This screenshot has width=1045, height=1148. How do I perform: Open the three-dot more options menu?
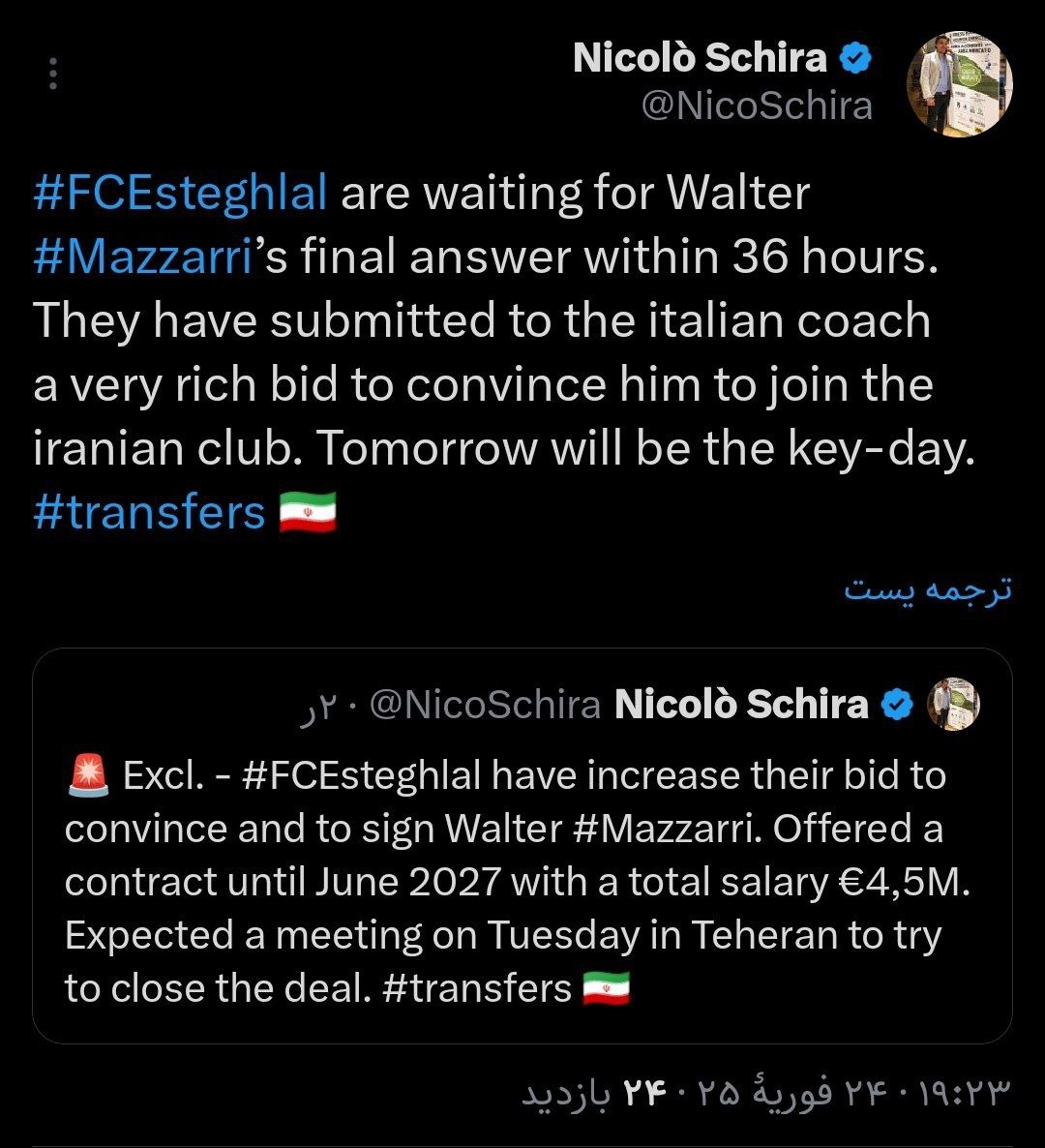tap(53, 75)
